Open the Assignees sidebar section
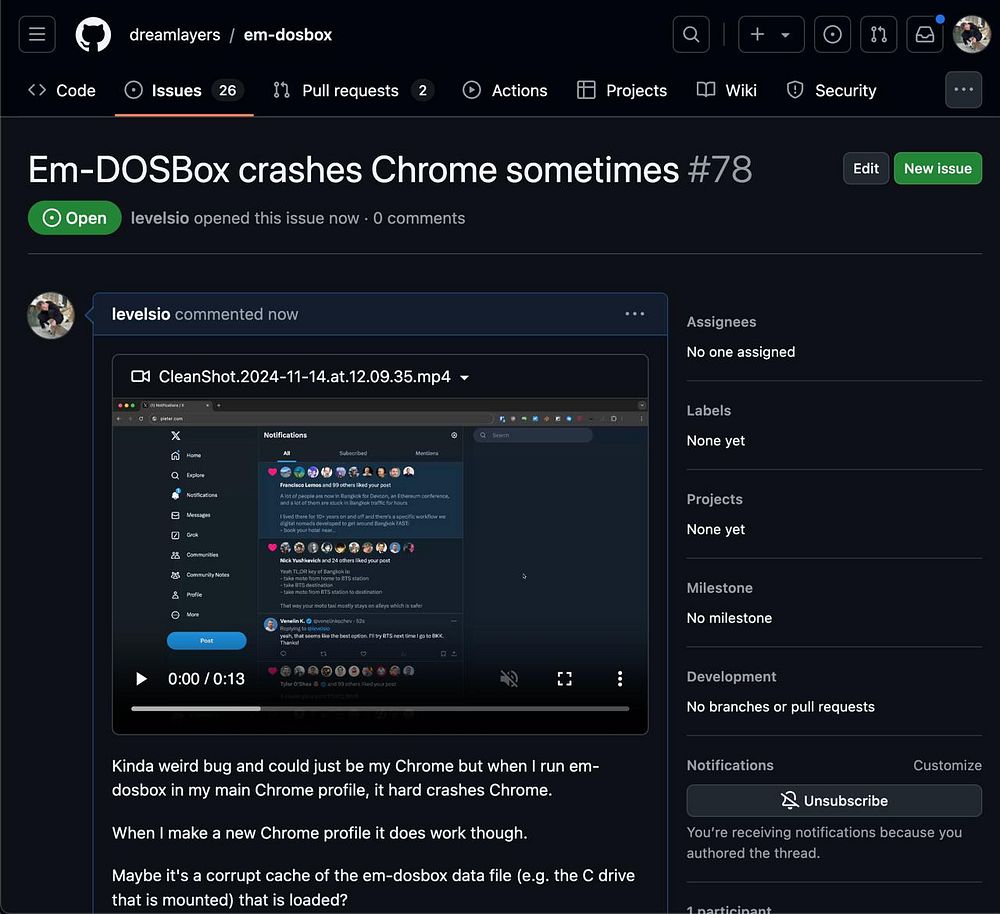The image size is (1000, 914). tap(721, 322)
